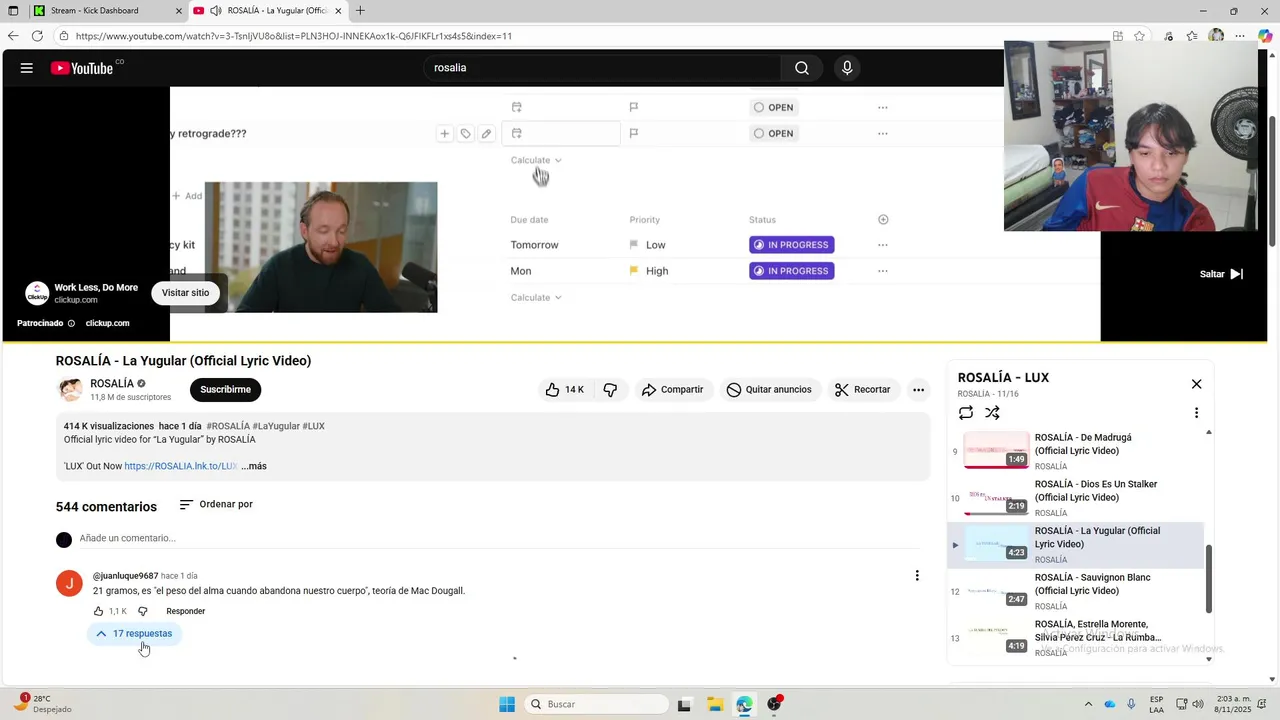
Task: Click the Quitar anuncios button
Action: point(770,390)
